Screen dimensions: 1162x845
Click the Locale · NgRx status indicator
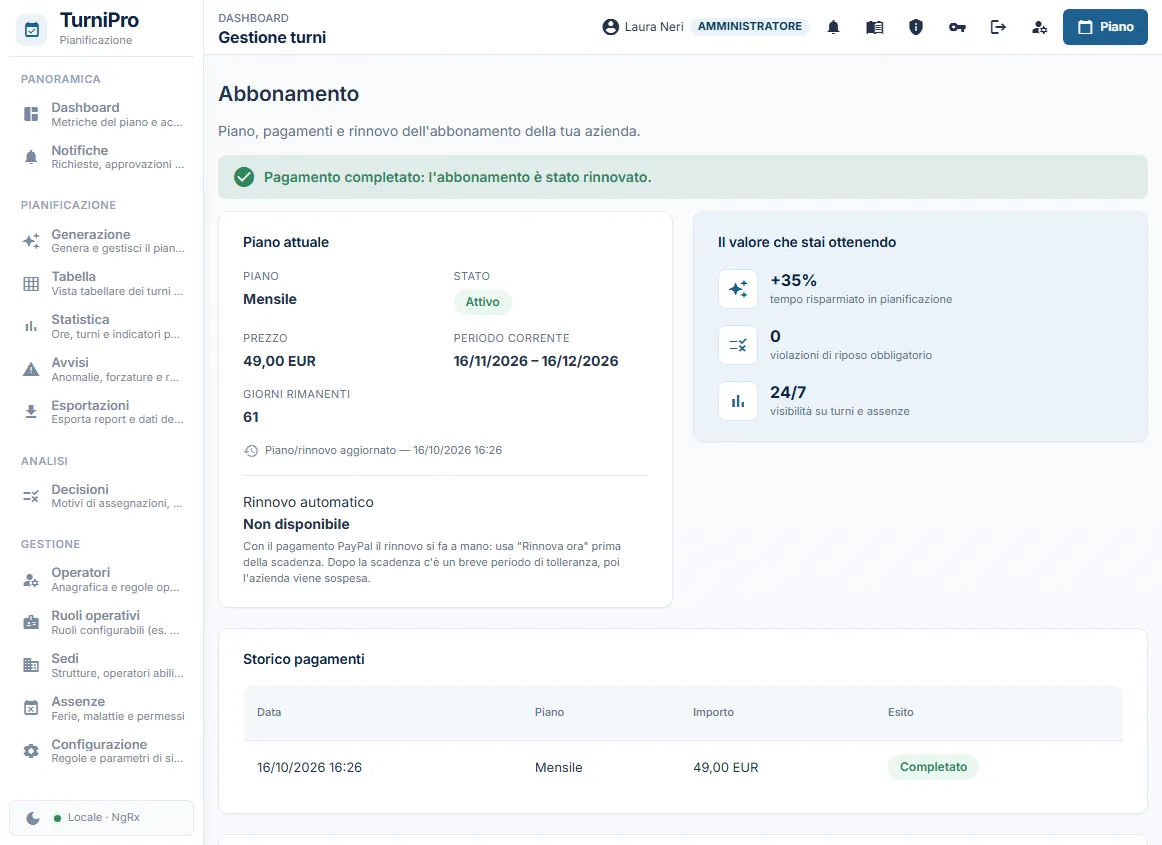[x=97, y=818]
